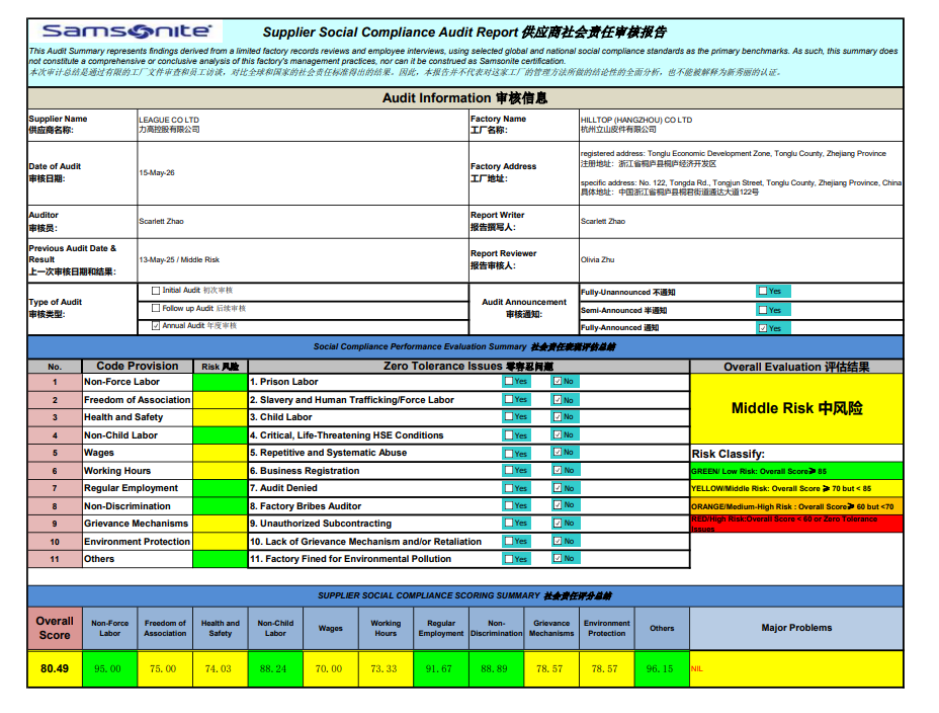The width and height of the screenshot is (939, 713).
Task: Check Yes for Business Registration
Action: pyautogui.click(x=509, y=471)
